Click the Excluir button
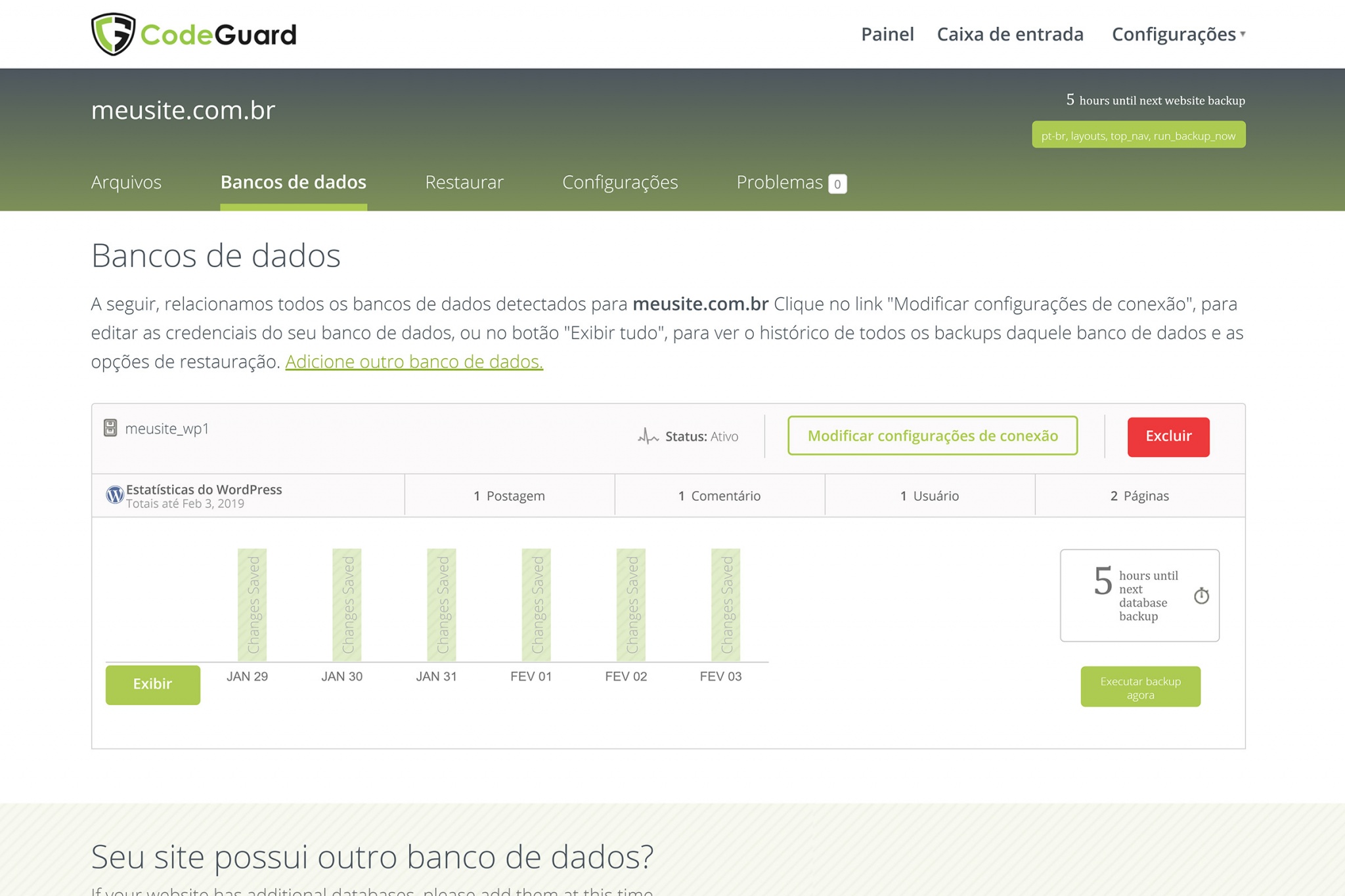 (x=1168, y=435)
